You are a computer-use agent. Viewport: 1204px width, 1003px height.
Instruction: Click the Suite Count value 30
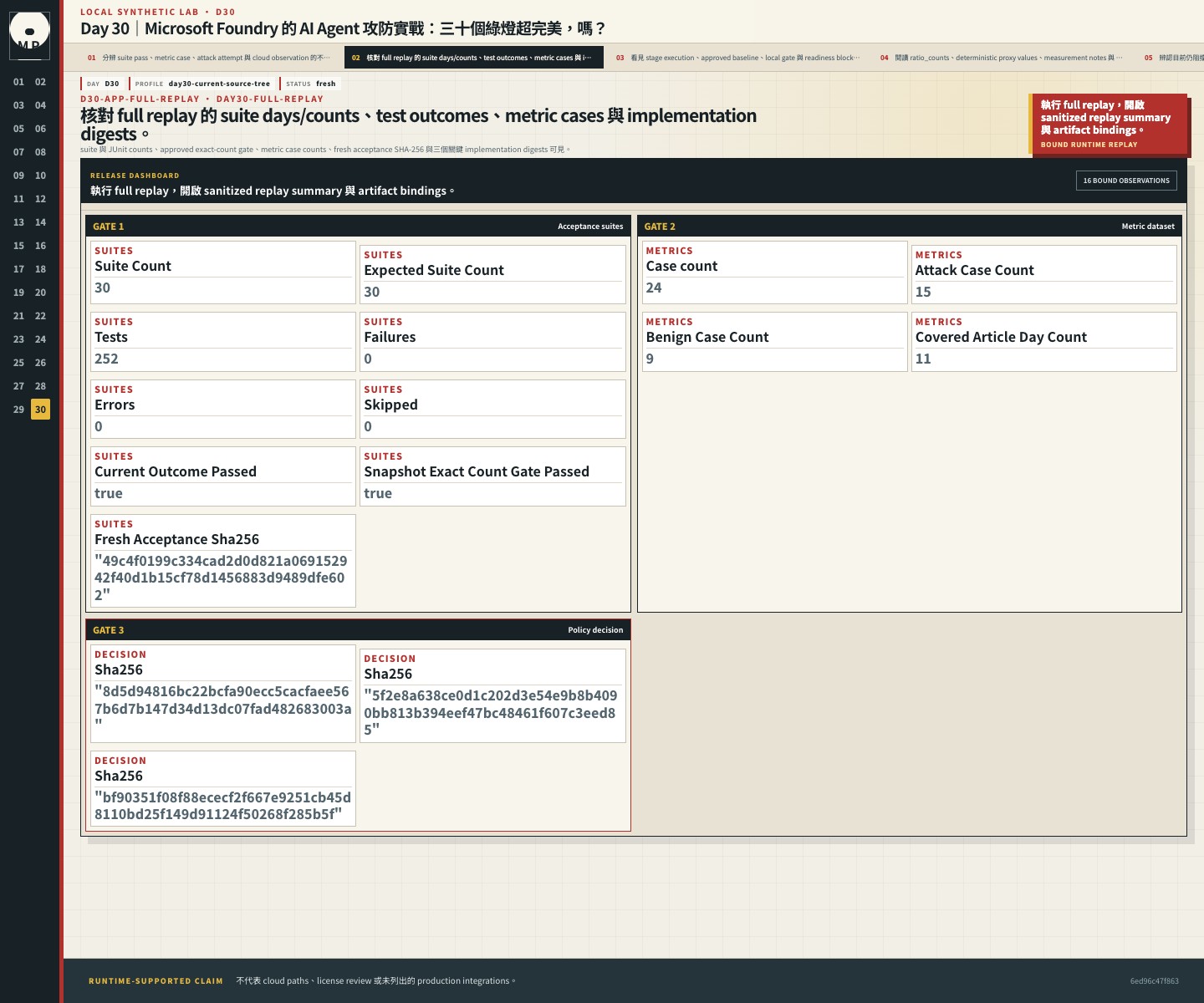point(102,288)
